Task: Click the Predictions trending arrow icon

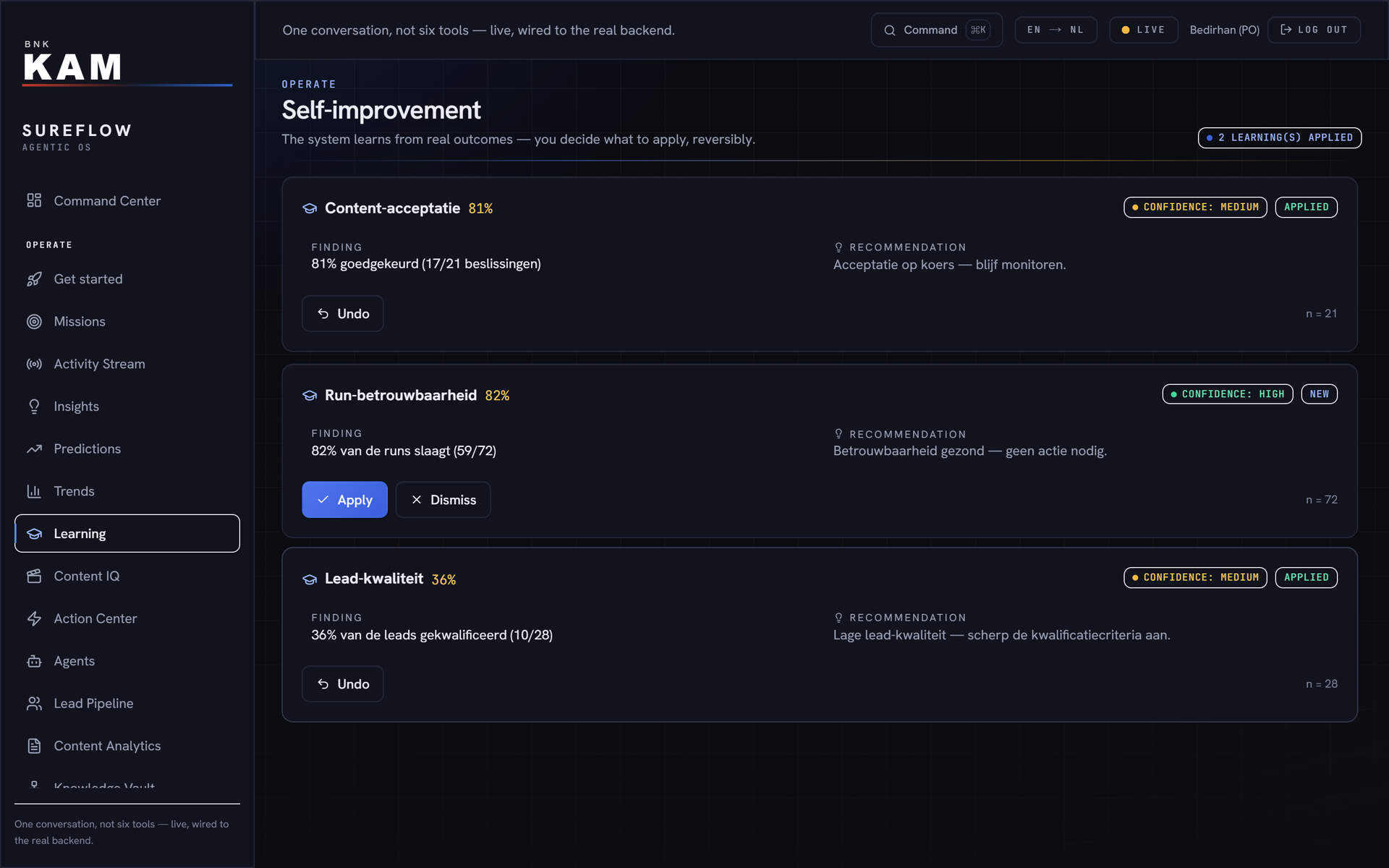Action: click(x=34, y=449)
